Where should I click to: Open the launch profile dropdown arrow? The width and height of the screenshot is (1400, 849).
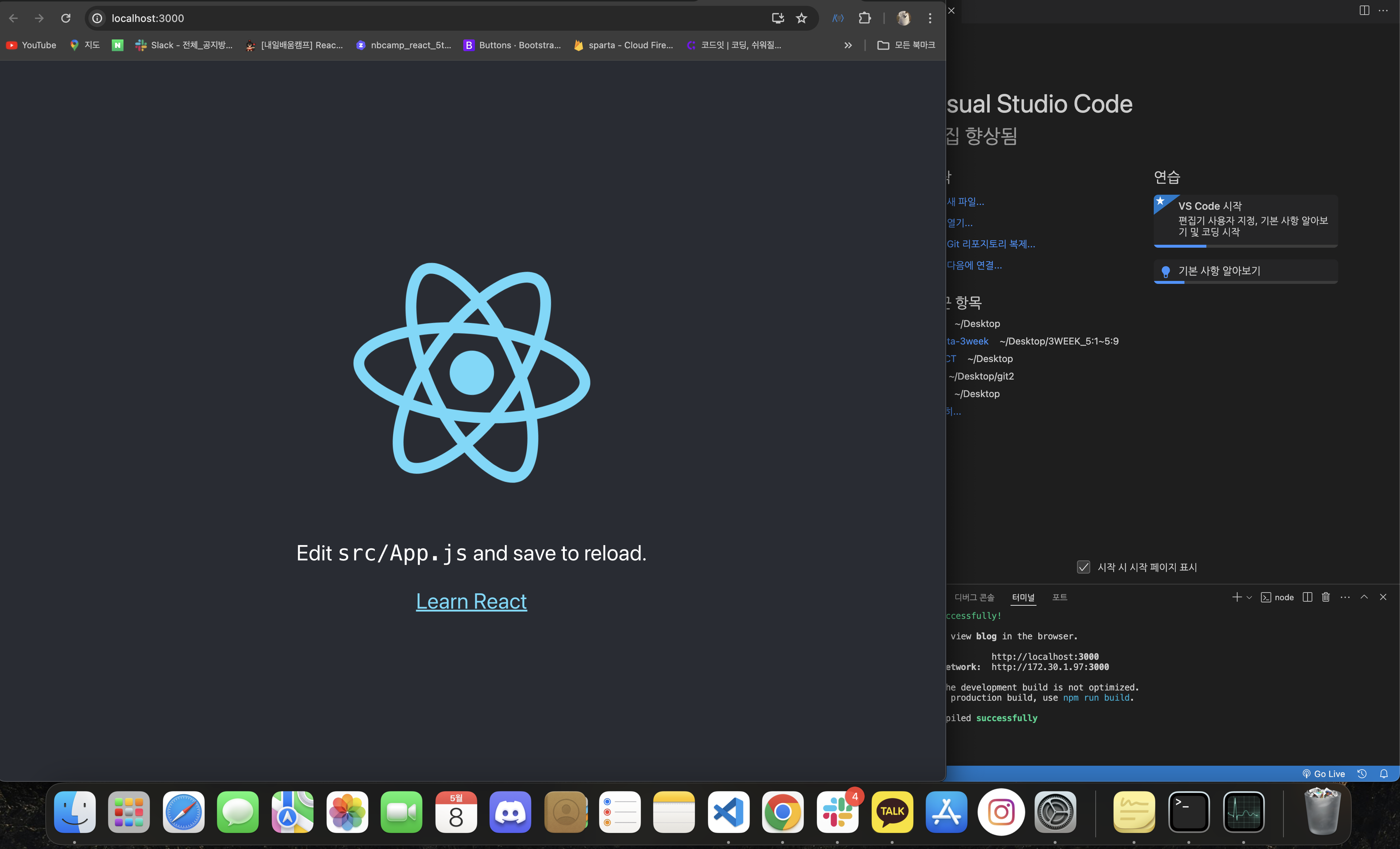click(1249, 597)
